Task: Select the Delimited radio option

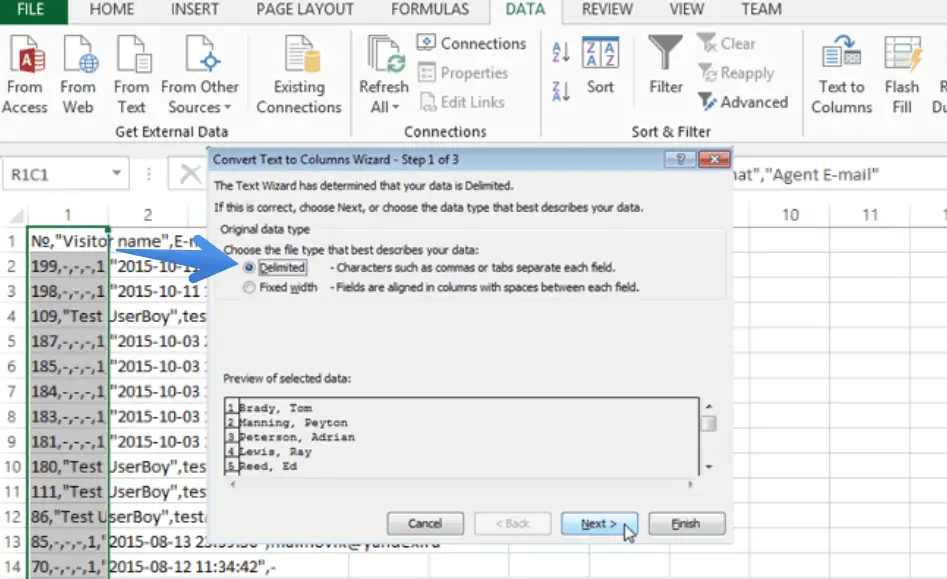Action: 249,267
